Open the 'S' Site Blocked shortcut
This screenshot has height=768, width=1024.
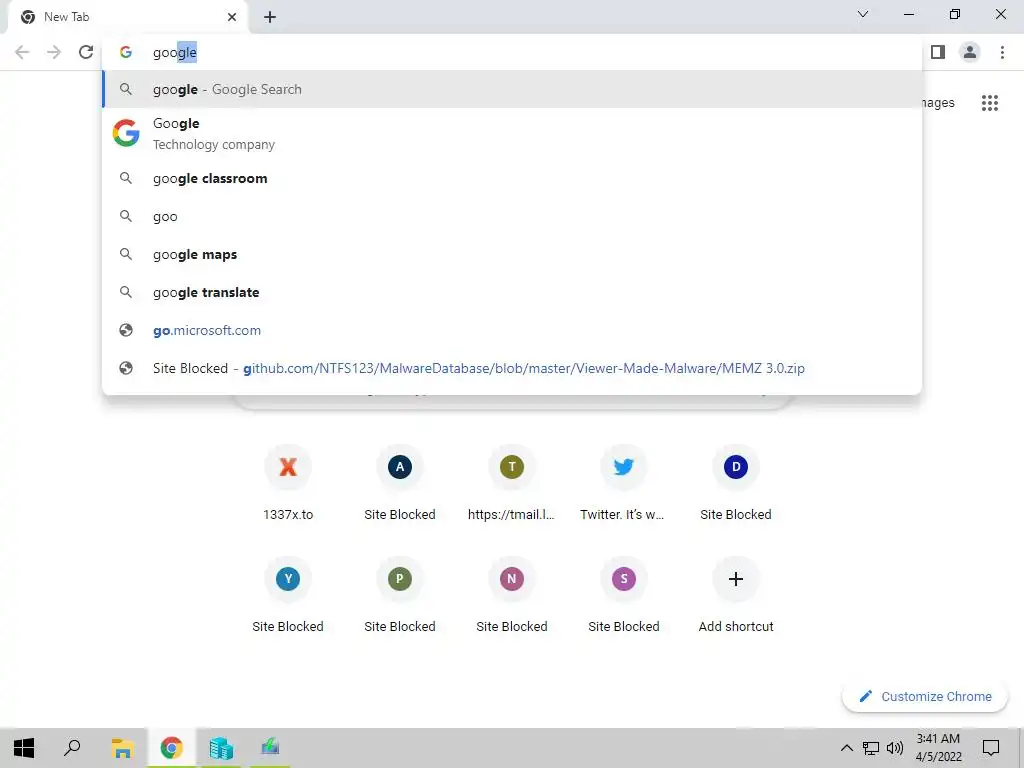(x=623, y=595)
